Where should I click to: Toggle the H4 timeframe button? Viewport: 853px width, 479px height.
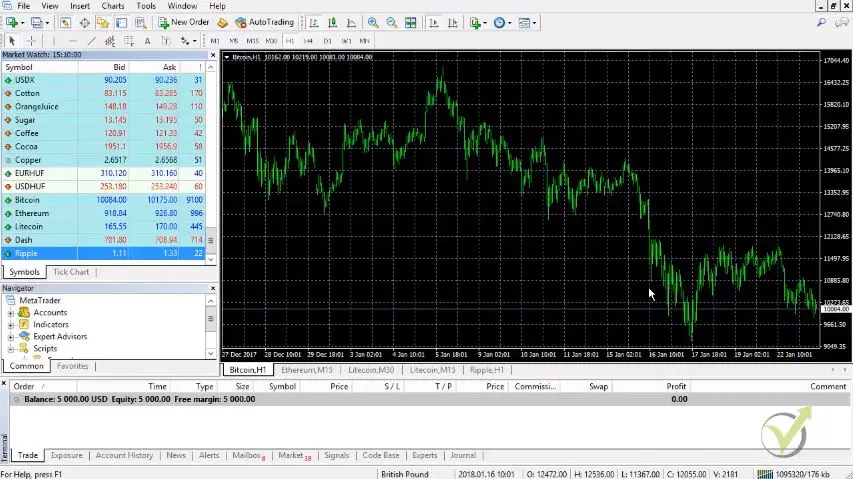point(308,41)
